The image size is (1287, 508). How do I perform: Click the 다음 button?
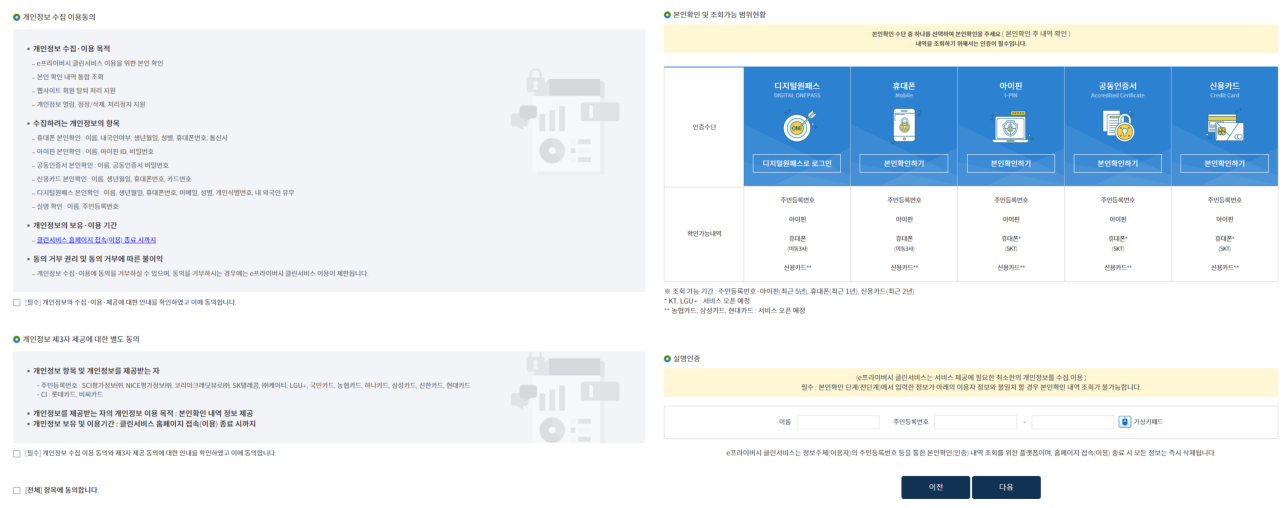(x=1006, y=487)
